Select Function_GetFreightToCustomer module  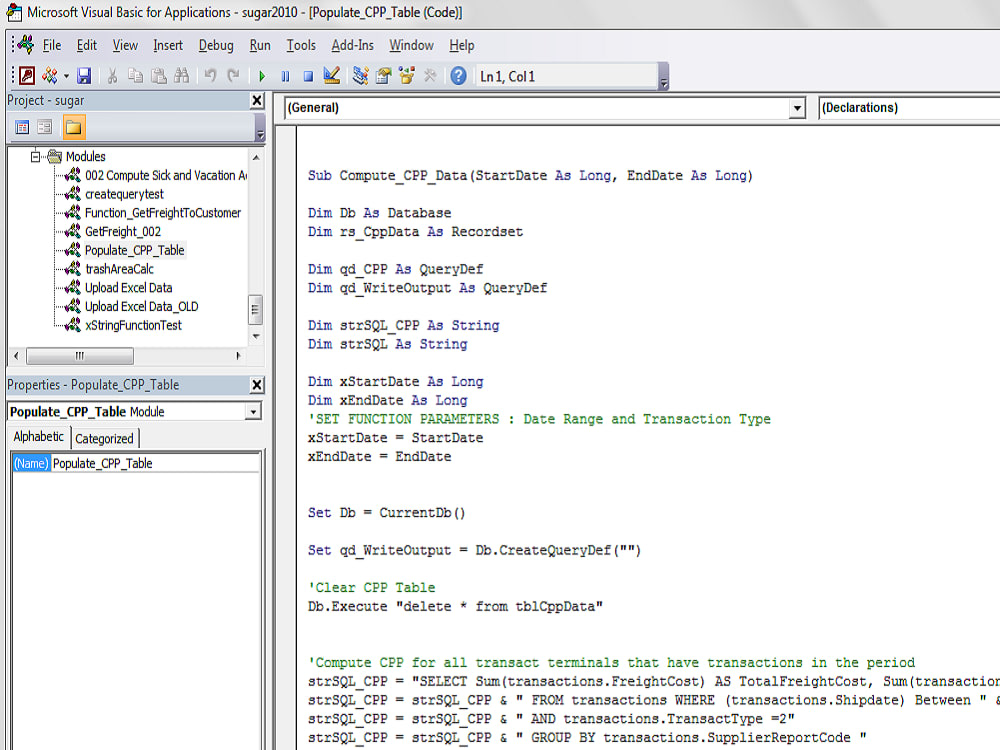[x=163, y=212]
